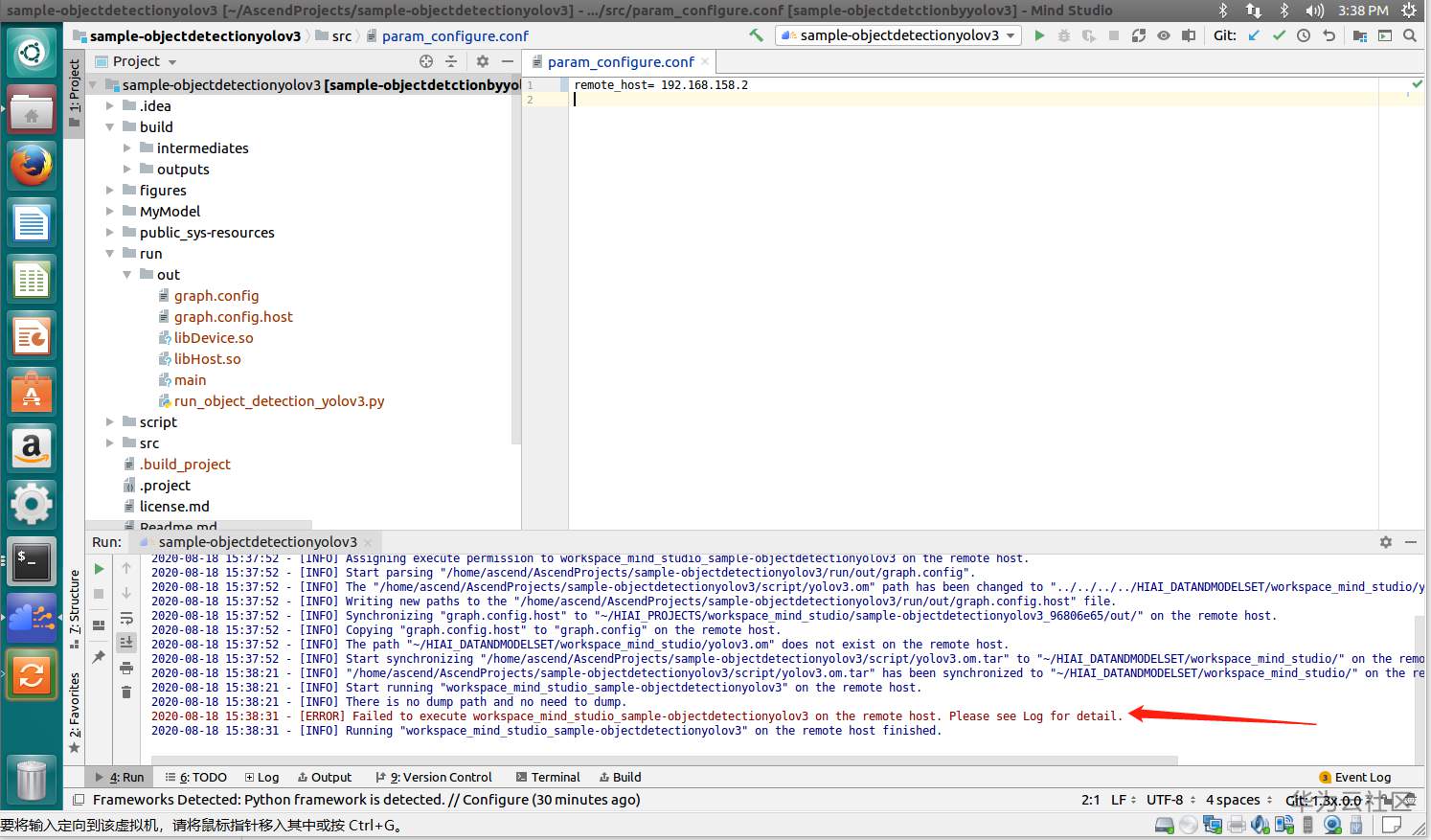Viewport: 1431px width, 840px height.
Task: Open the 4: Run tool window tab
Action: point(120,778)
